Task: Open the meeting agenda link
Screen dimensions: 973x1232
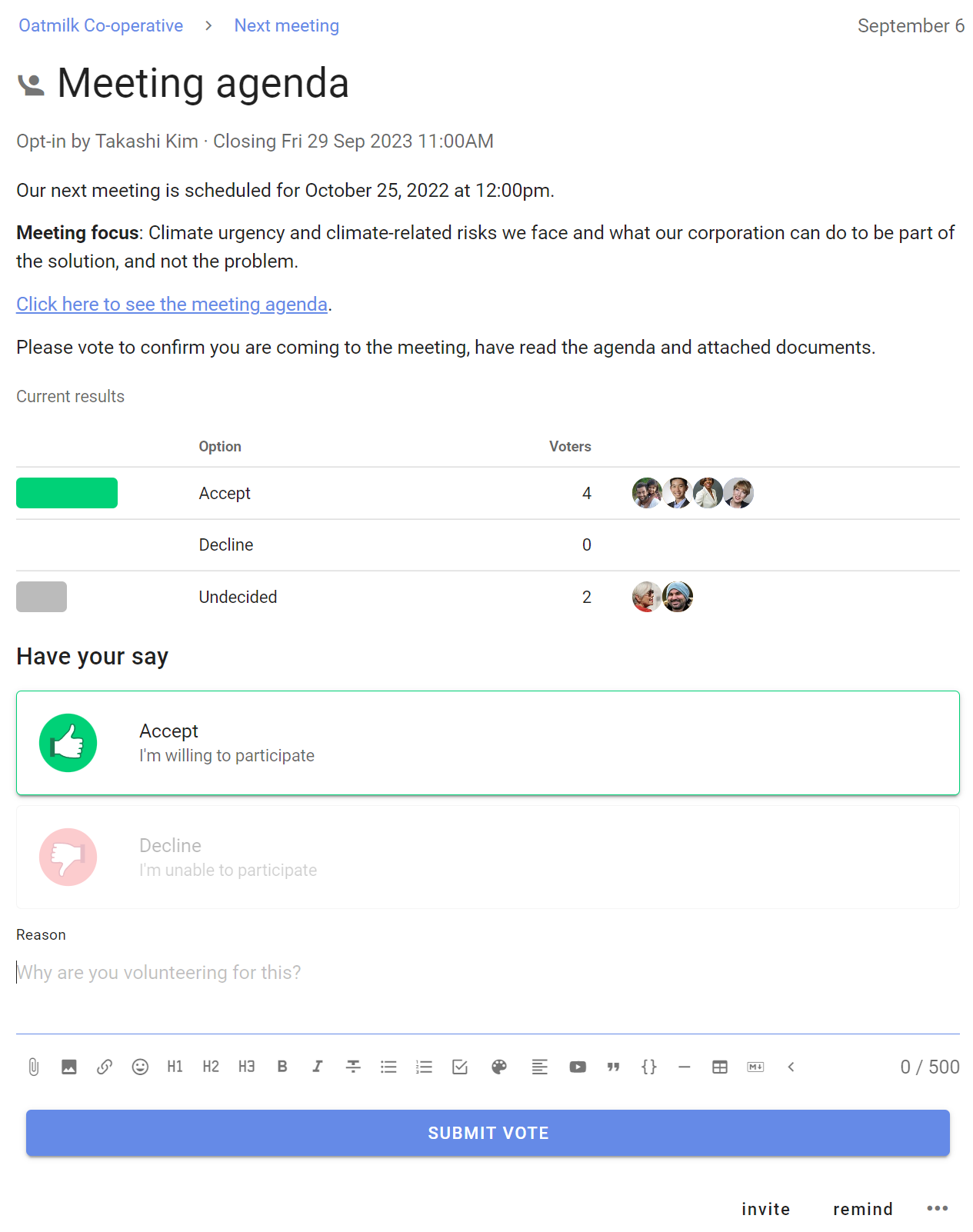Action: coord(171,305)
